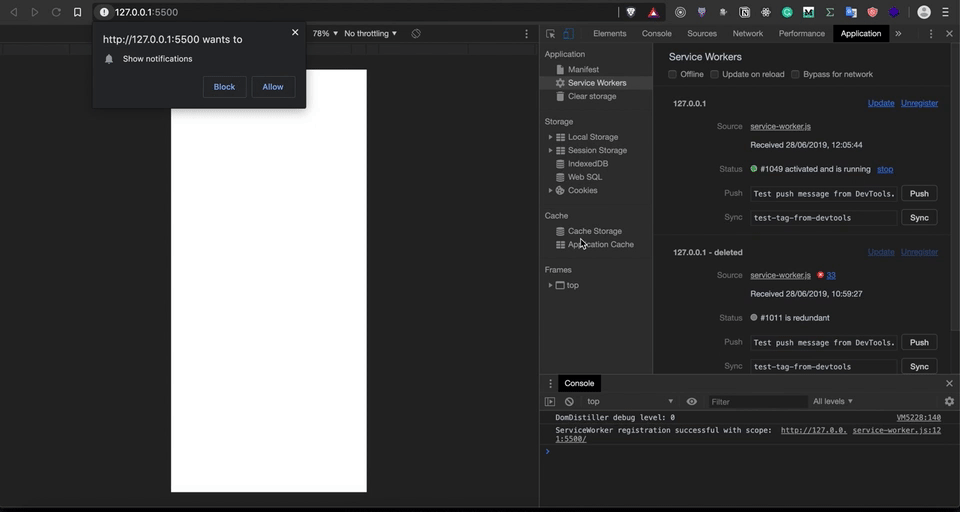Expand Local Storage tree node
This screenshot has width=960, height=512.
coord(550,137)
